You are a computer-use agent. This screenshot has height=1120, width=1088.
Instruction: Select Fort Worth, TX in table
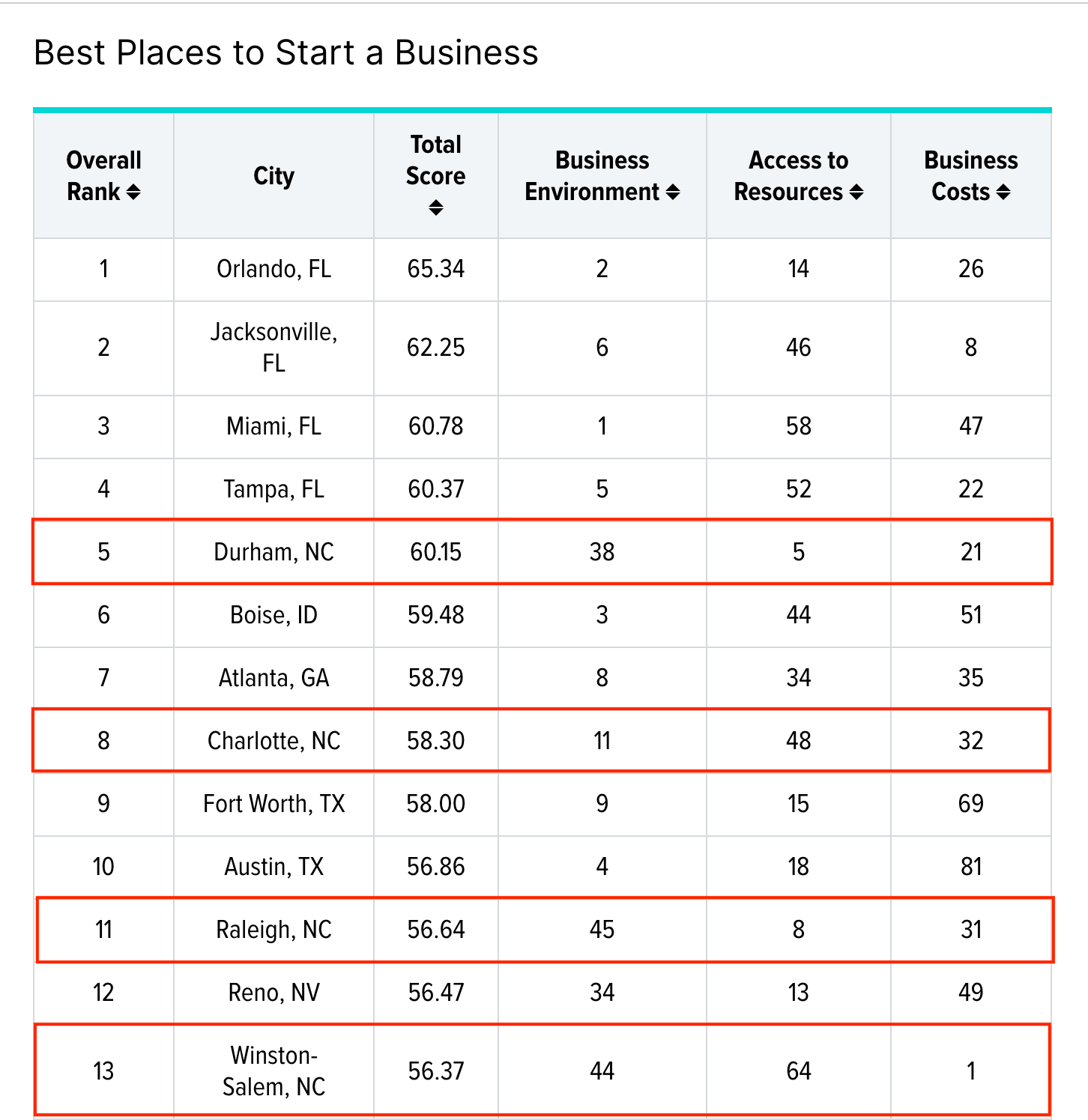point(273,804)
